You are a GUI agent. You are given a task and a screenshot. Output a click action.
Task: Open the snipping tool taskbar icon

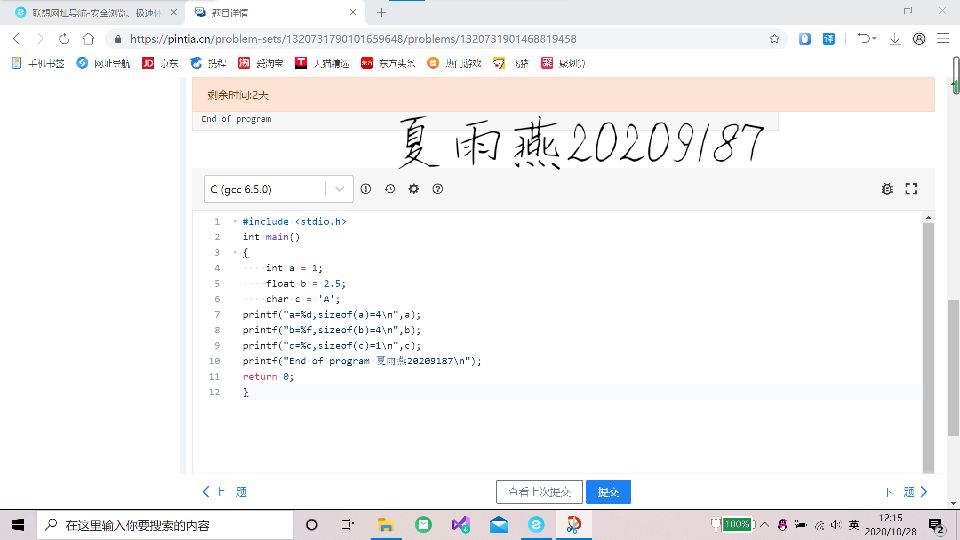[574, 525]
